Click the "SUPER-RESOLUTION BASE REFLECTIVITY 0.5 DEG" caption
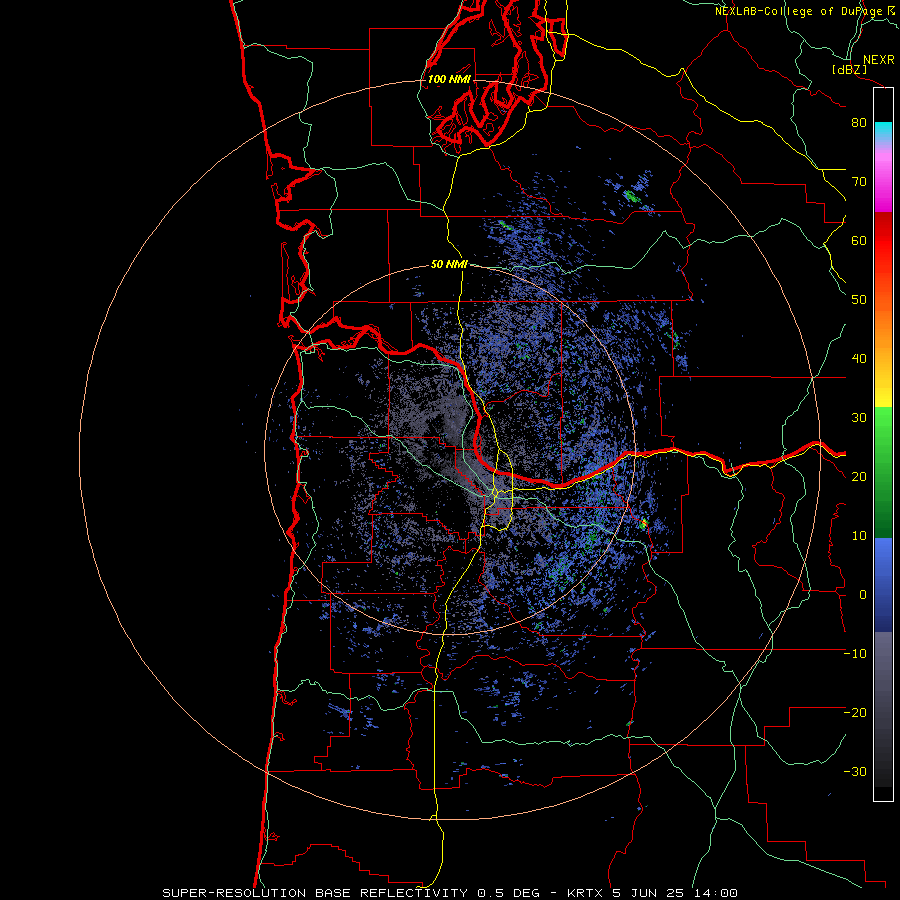Image resolution: width=900 pixels, height=900 pixels. click(x=351, y=893)
